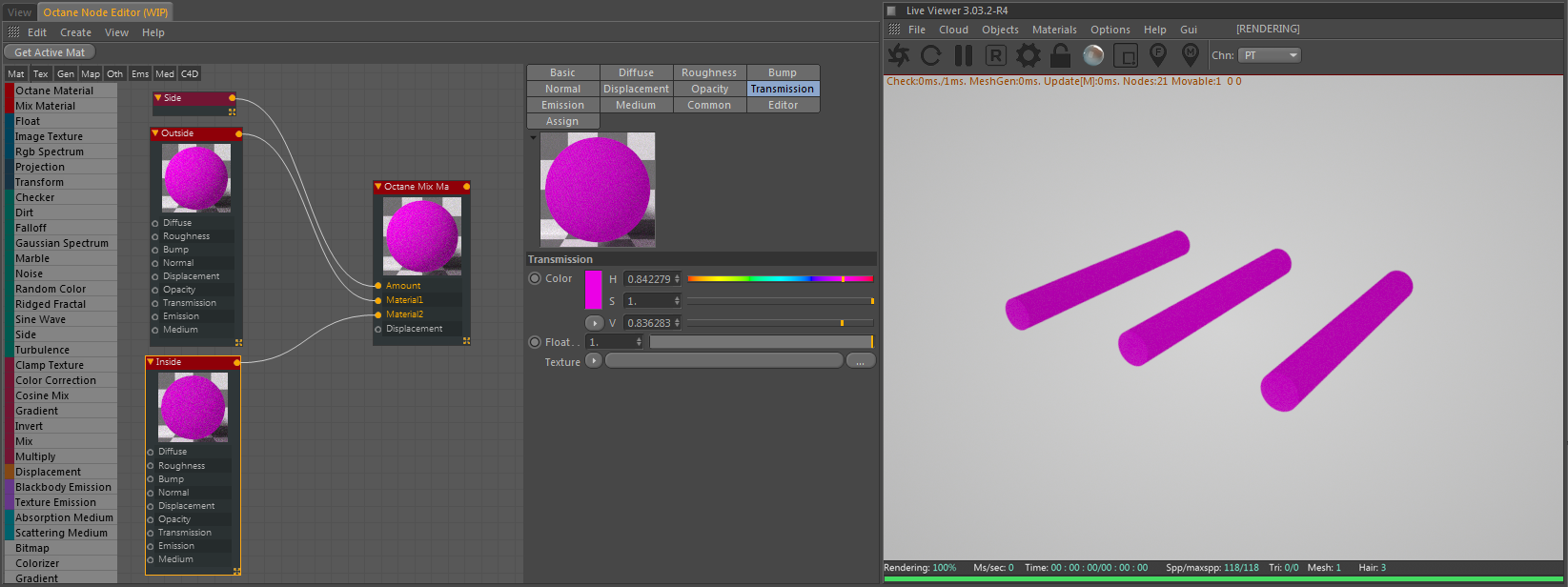Pause rendering in Live Viewer
Image resolution: width=1568 pixels, height=587 pixels.
[x=964, y=55]
